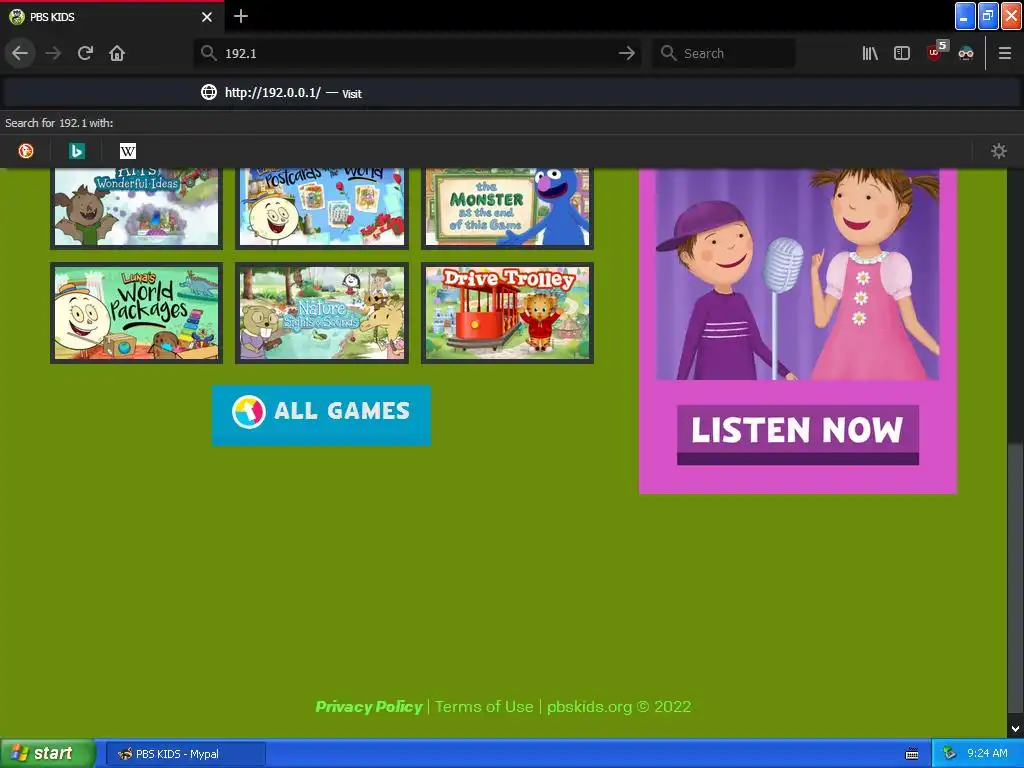
Task: Open Postcards from the World game
Action: pos(322,207)
